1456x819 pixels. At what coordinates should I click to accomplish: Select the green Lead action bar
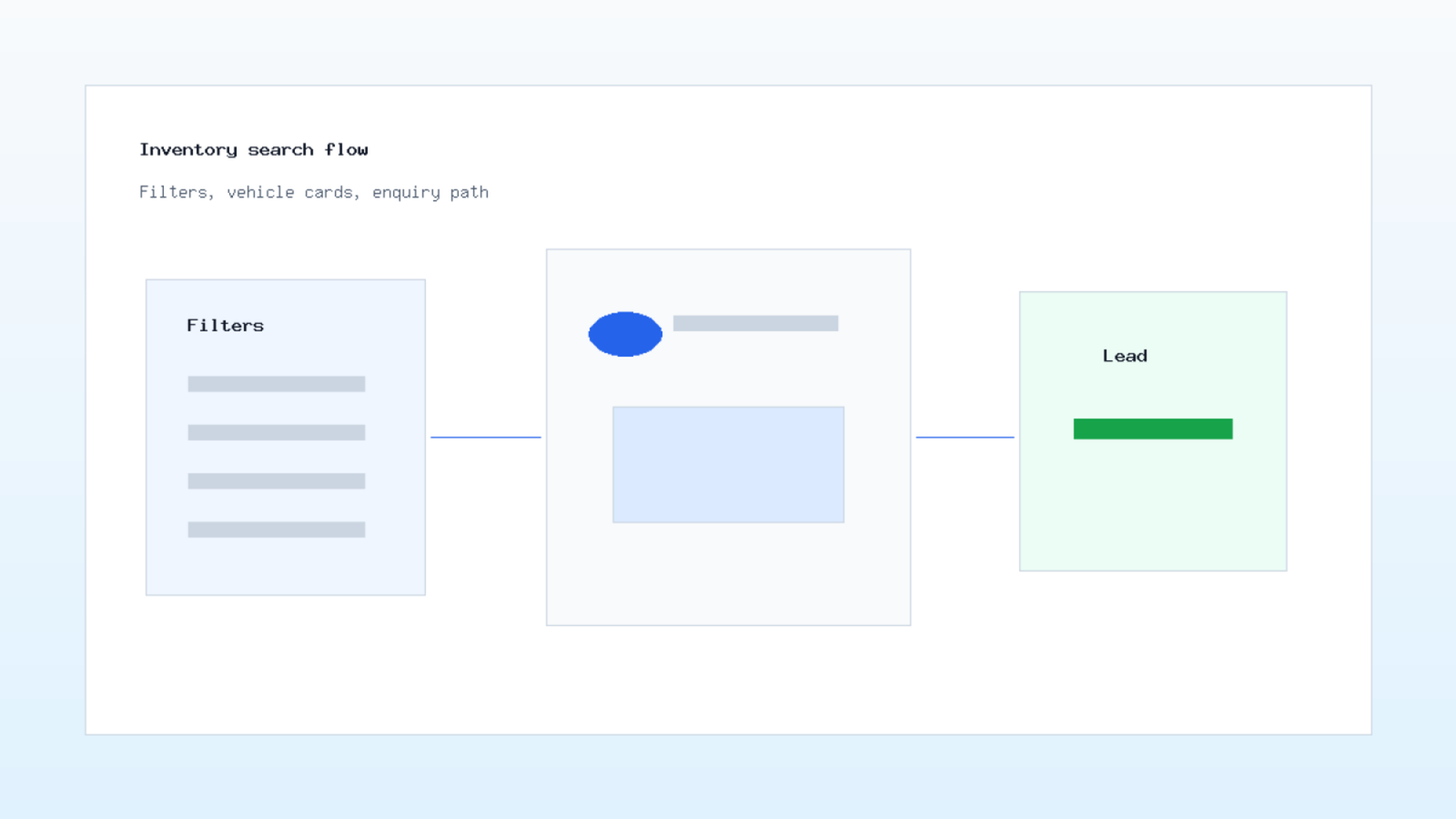tap(1153, 429)
